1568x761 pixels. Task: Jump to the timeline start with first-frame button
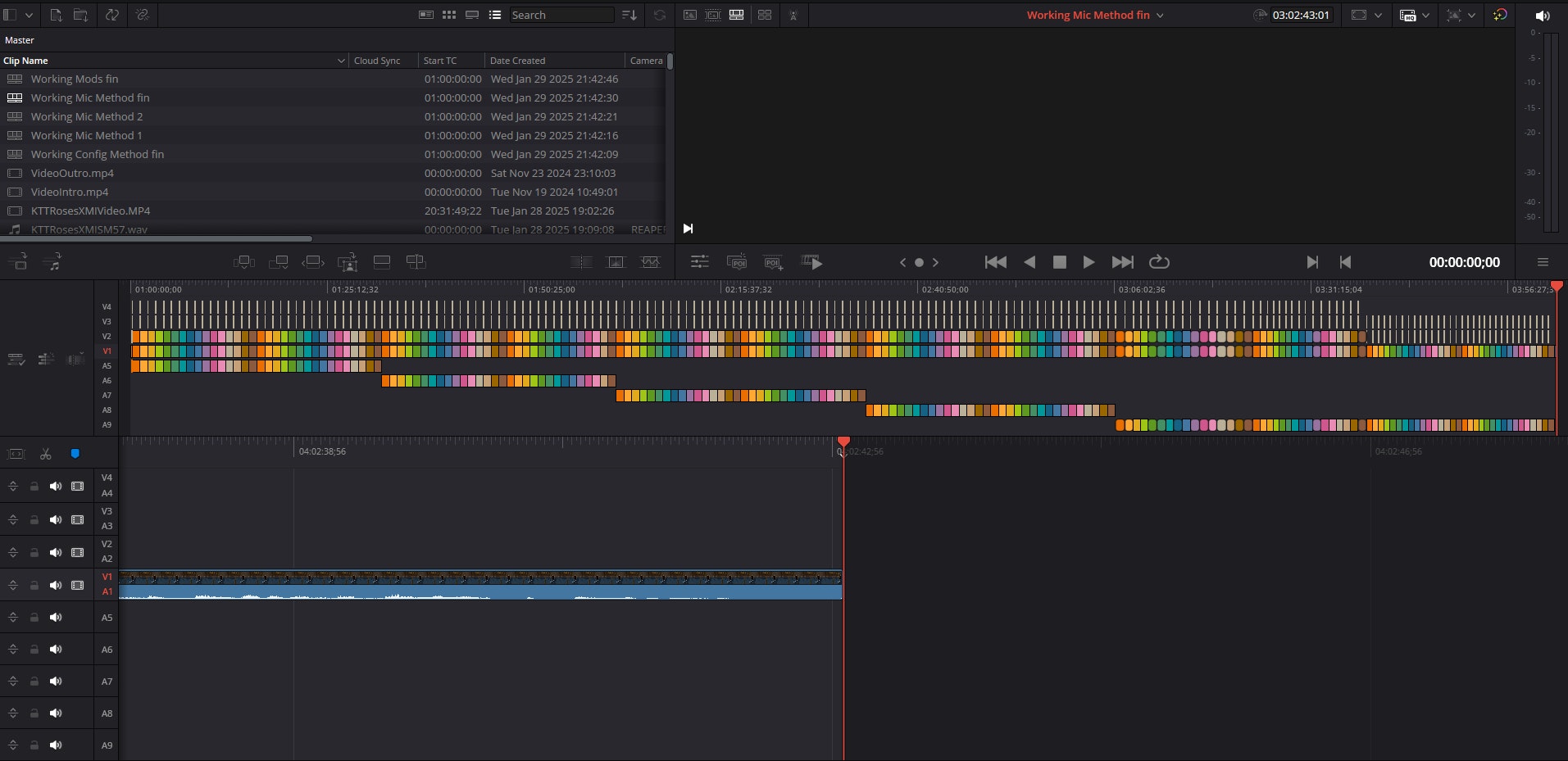(x=995, y=262)
